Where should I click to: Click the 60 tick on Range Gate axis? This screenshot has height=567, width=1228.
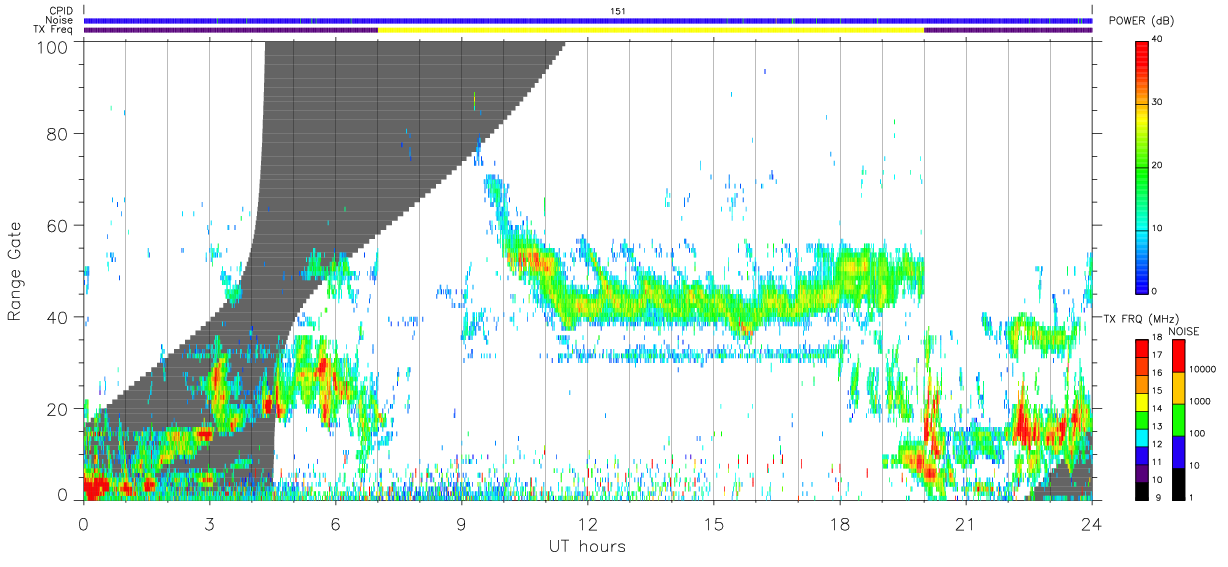point(58,226)
